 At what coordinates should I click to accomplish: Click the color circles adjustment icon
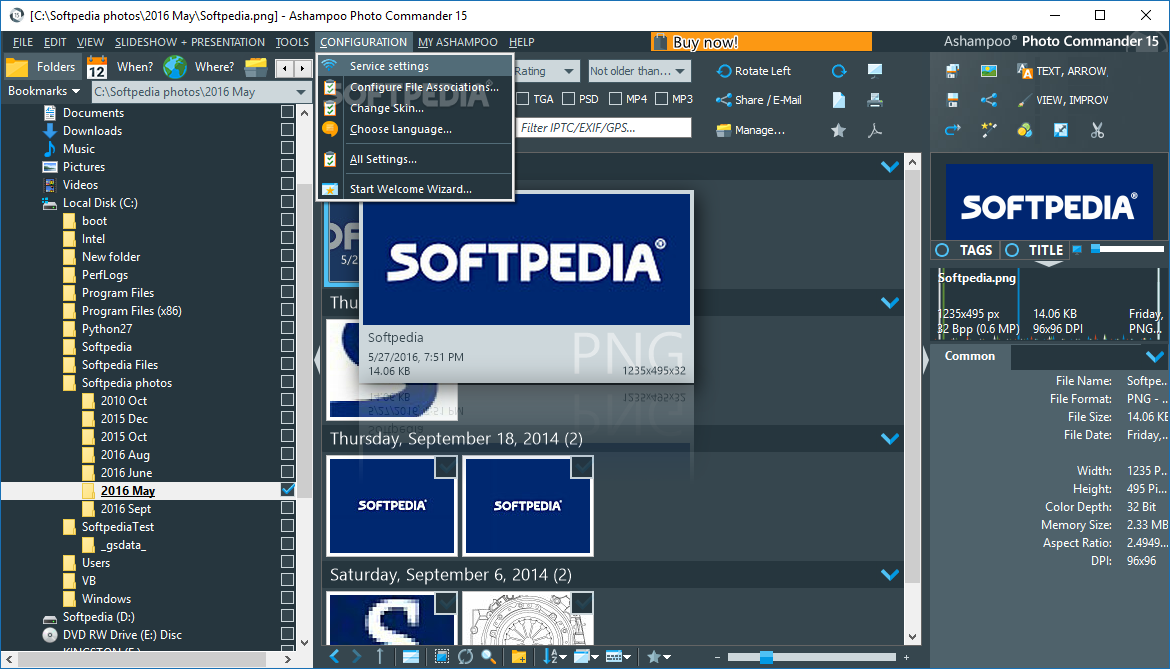pos(1024,131)
